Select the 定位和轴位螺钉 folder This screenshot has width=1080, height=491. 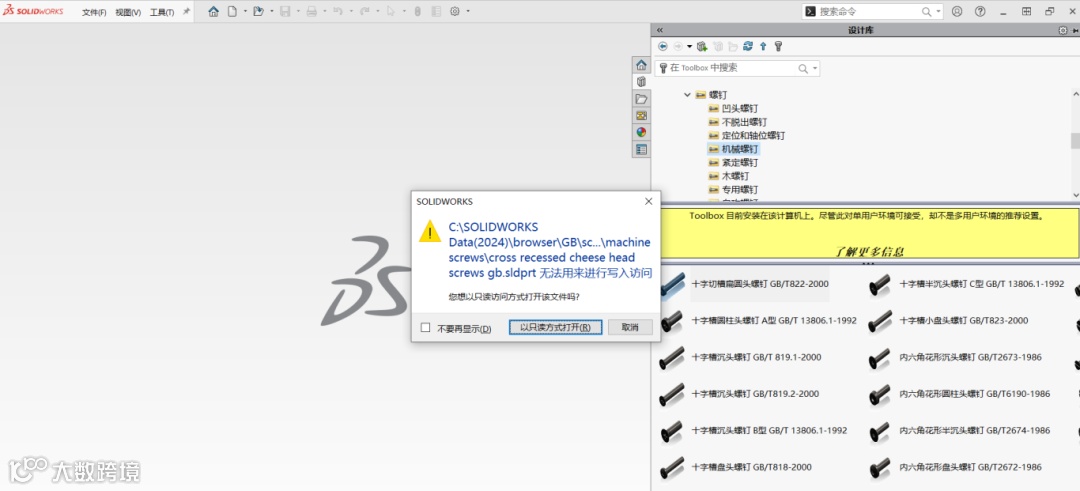click(747, 136)
